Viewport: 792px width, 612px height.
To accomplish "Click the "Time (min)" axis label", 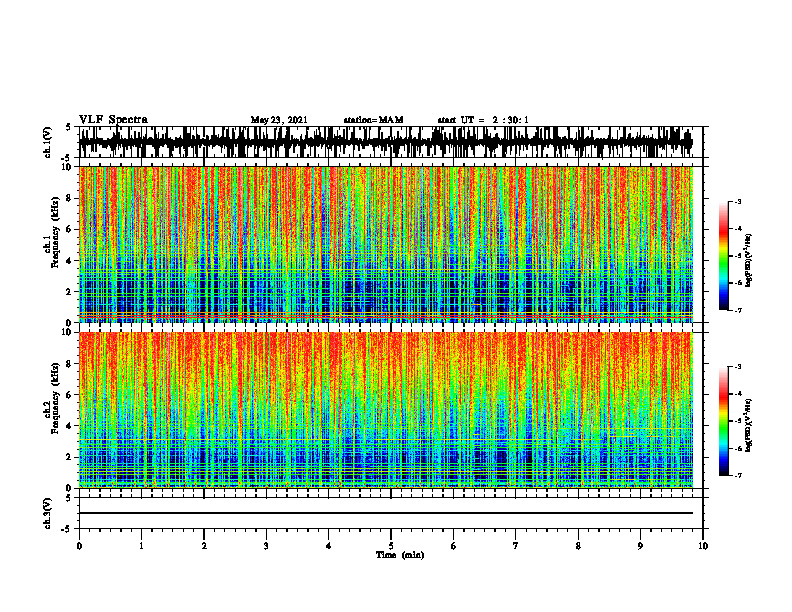I will [400, 555].
